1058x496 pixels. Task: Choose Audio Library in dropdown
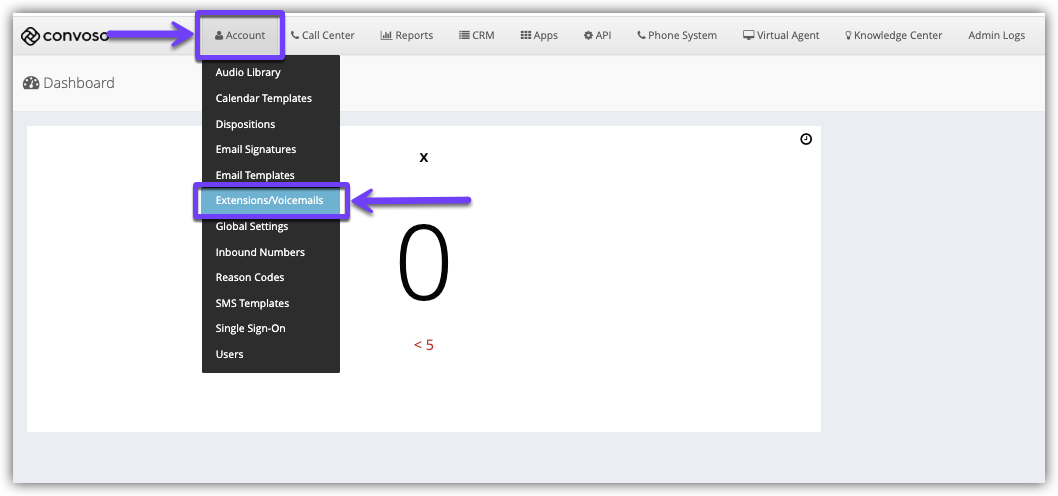click(248, 72)
